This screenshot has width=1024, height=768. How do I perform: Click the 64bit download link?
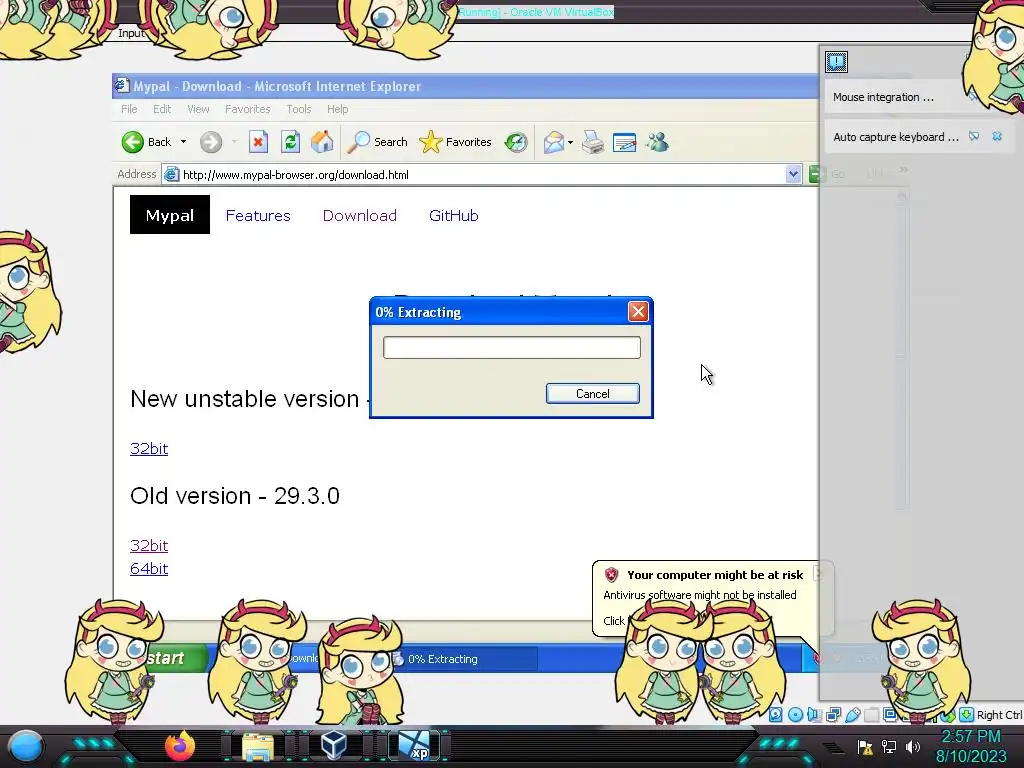pos(149,569)
